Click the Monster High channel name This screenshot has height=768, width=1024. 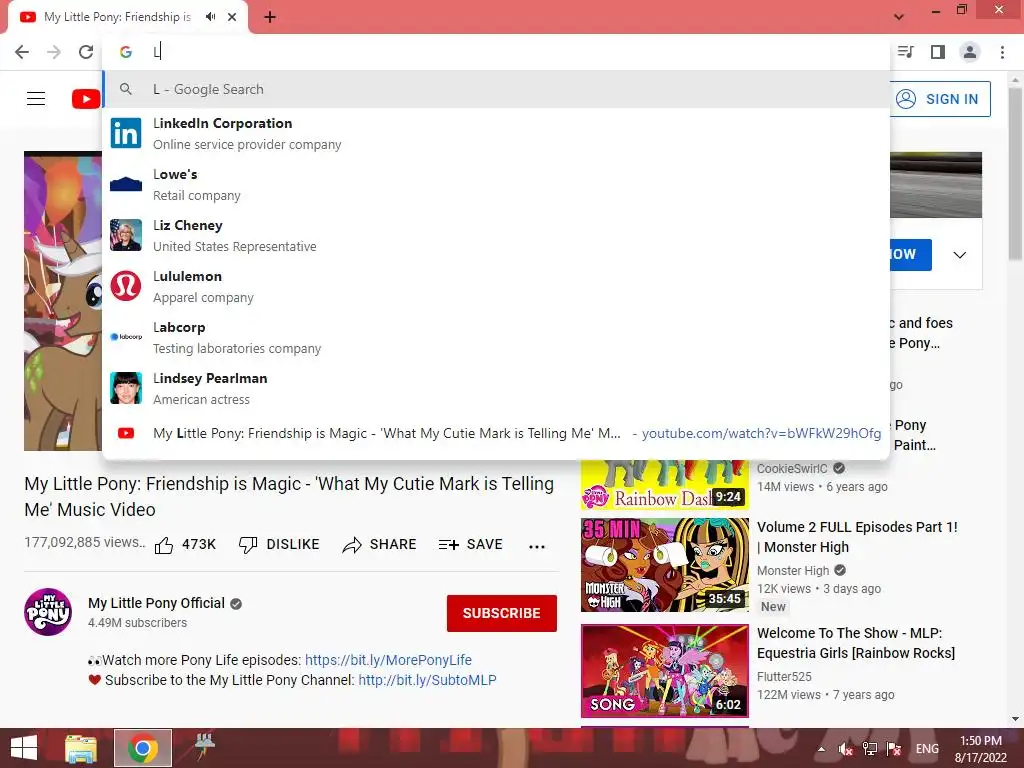(x=793, y=571)
